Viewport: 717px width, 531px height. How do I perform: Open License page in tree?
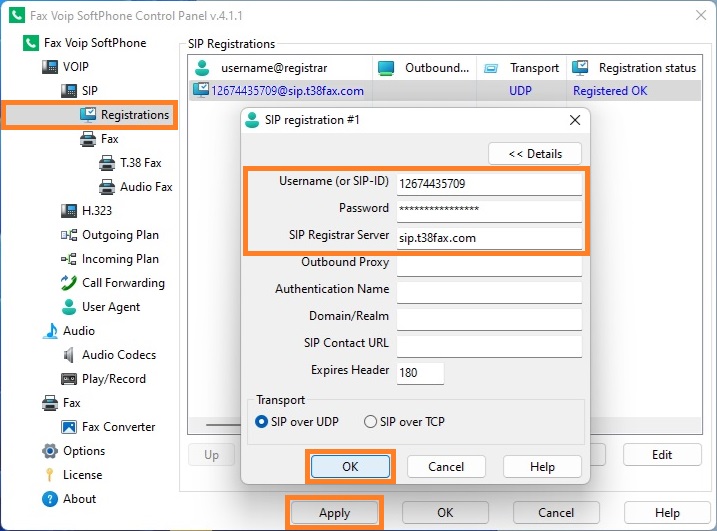click(x=82, y=475)
